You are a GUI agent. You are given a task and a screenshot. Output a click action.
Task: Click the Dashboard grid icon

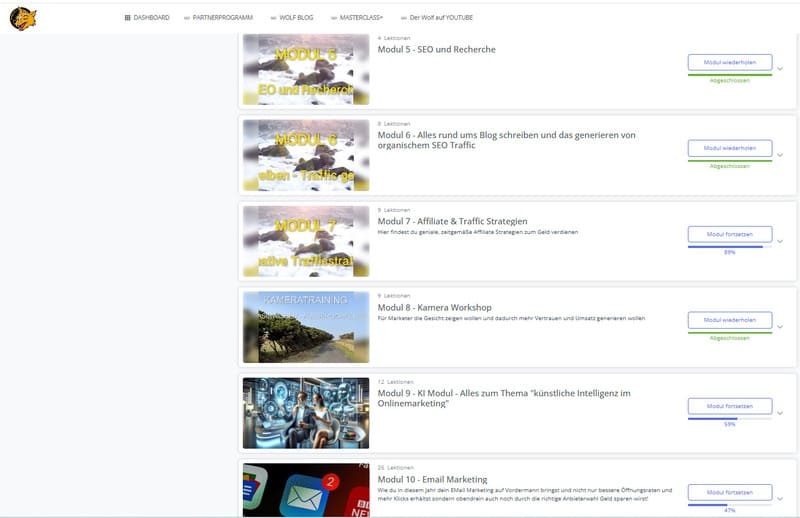pos(128,17)
